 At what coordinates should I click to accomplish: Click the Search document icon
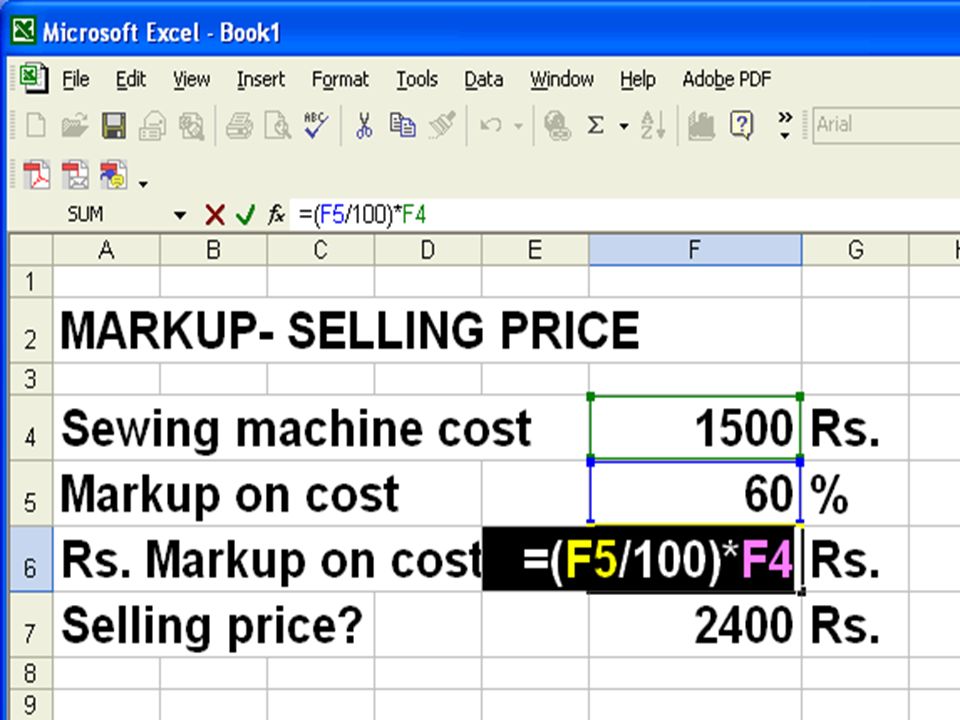(191, 126)
